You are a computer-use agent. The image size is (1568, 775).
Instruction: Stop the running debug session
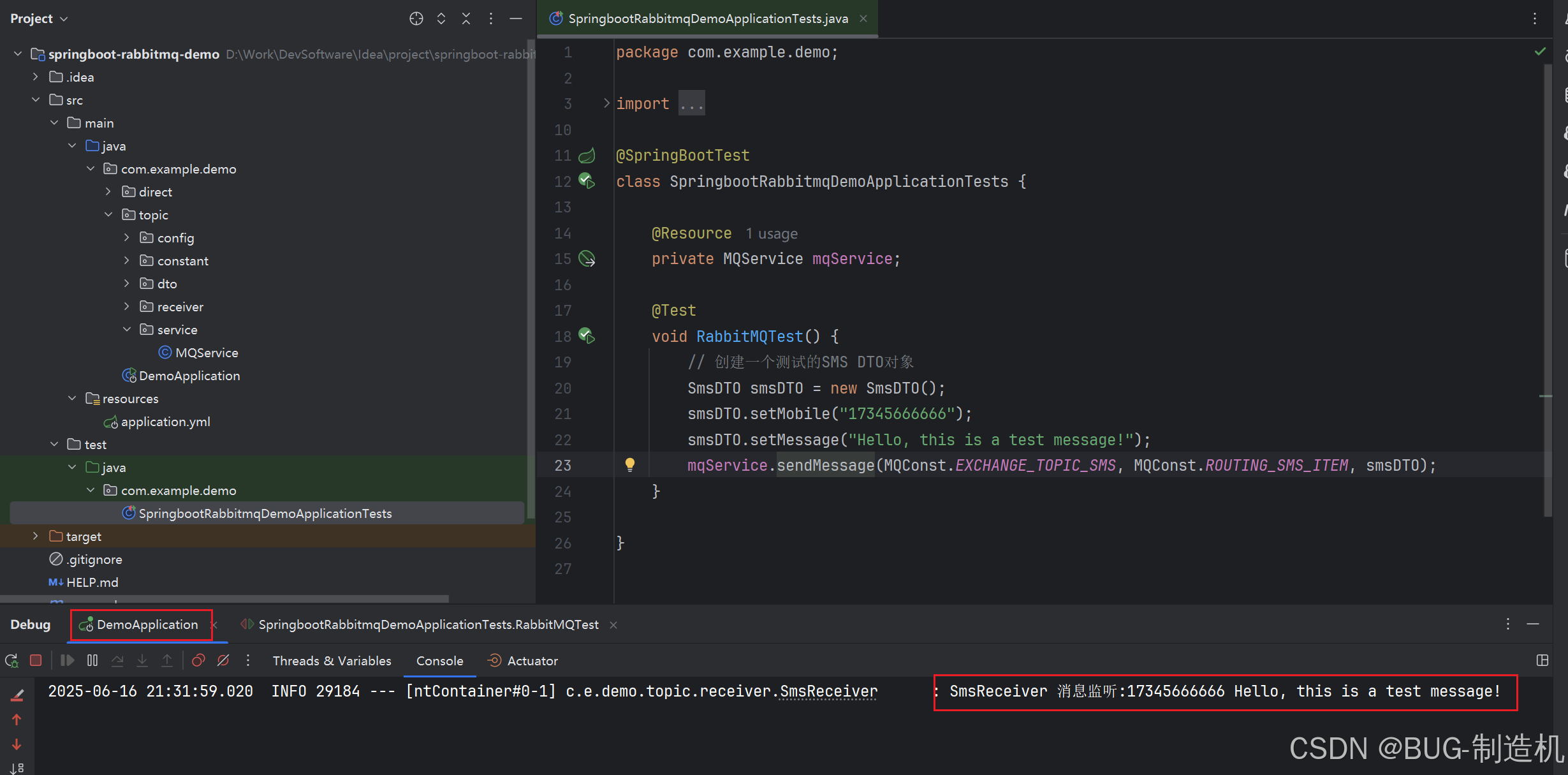[36, 660]
